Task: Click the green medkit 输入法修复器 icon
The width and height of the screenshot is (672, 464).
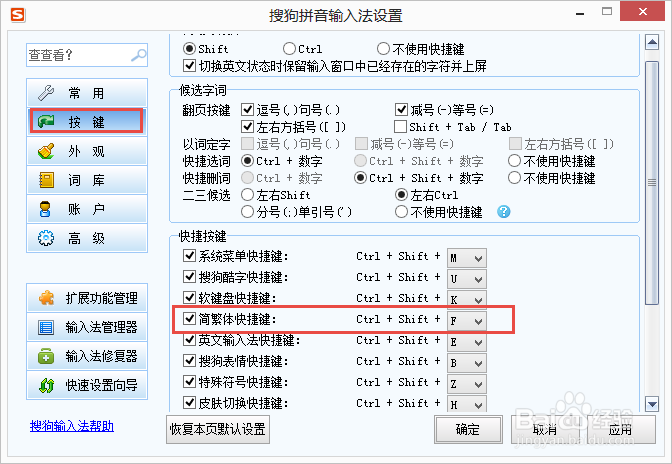Action: [46, 356]
